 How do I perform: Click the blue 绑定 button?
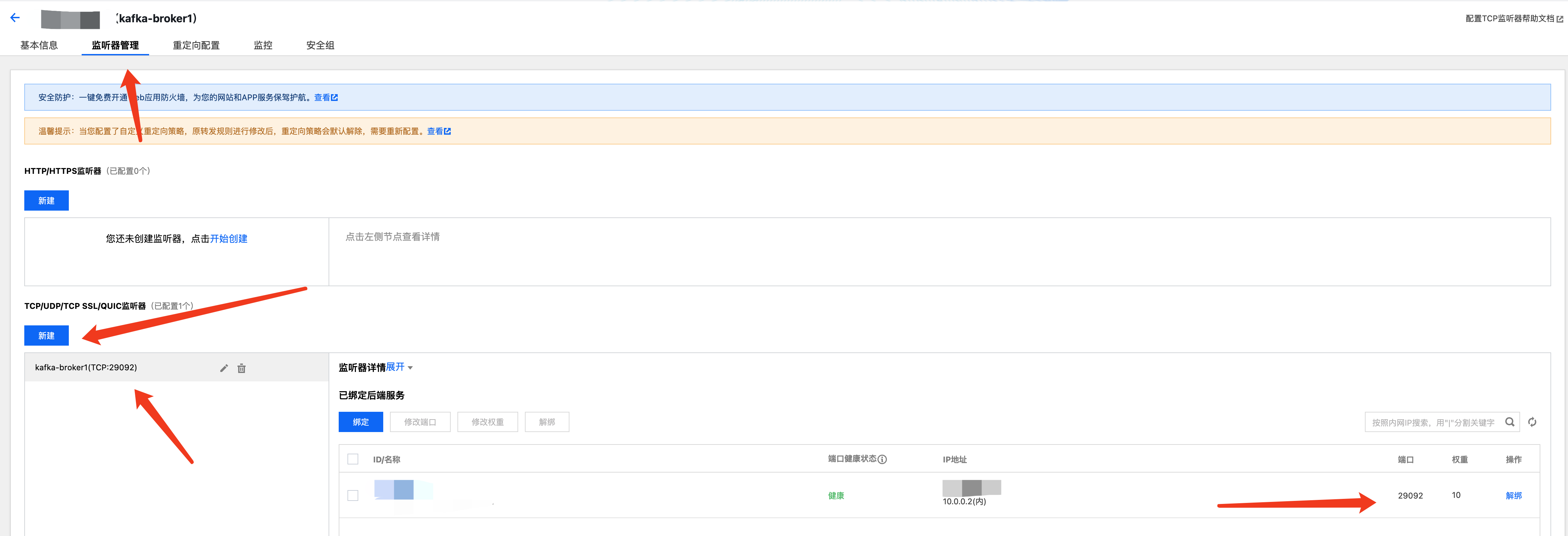(x=360, y=422)
